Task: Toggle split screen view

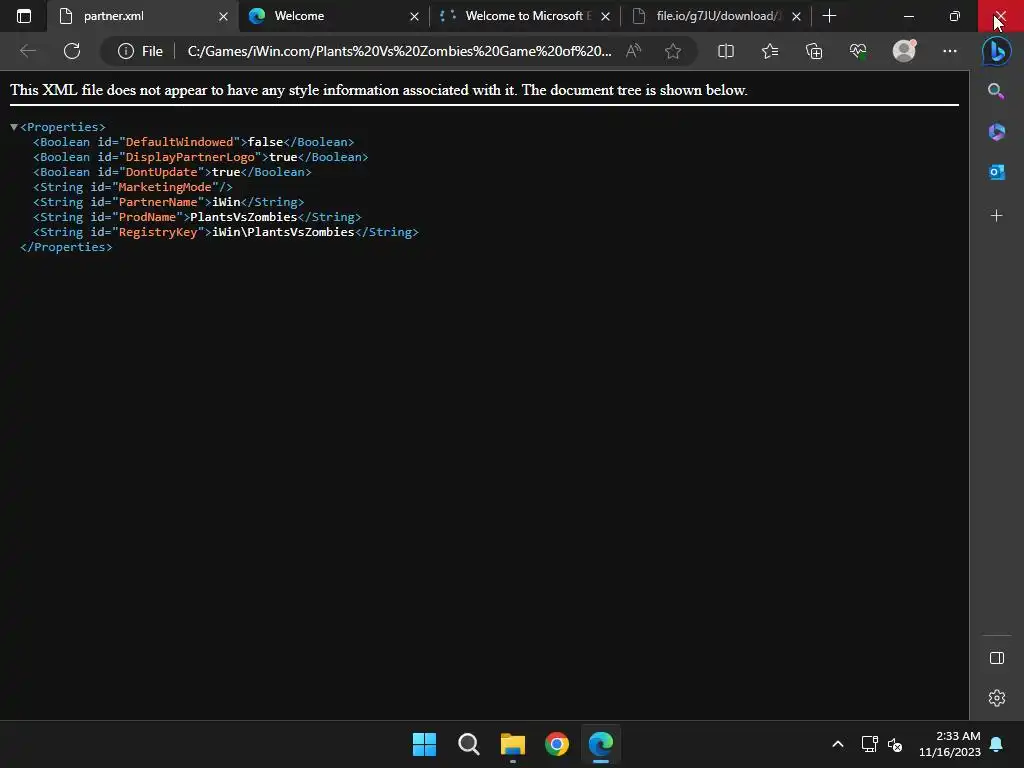Action: tap(726, 51)
